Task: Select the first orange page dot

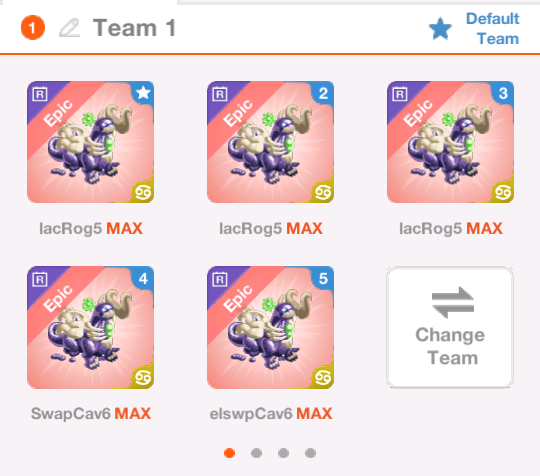Action: pyautogui.click(x=229, y=453)
